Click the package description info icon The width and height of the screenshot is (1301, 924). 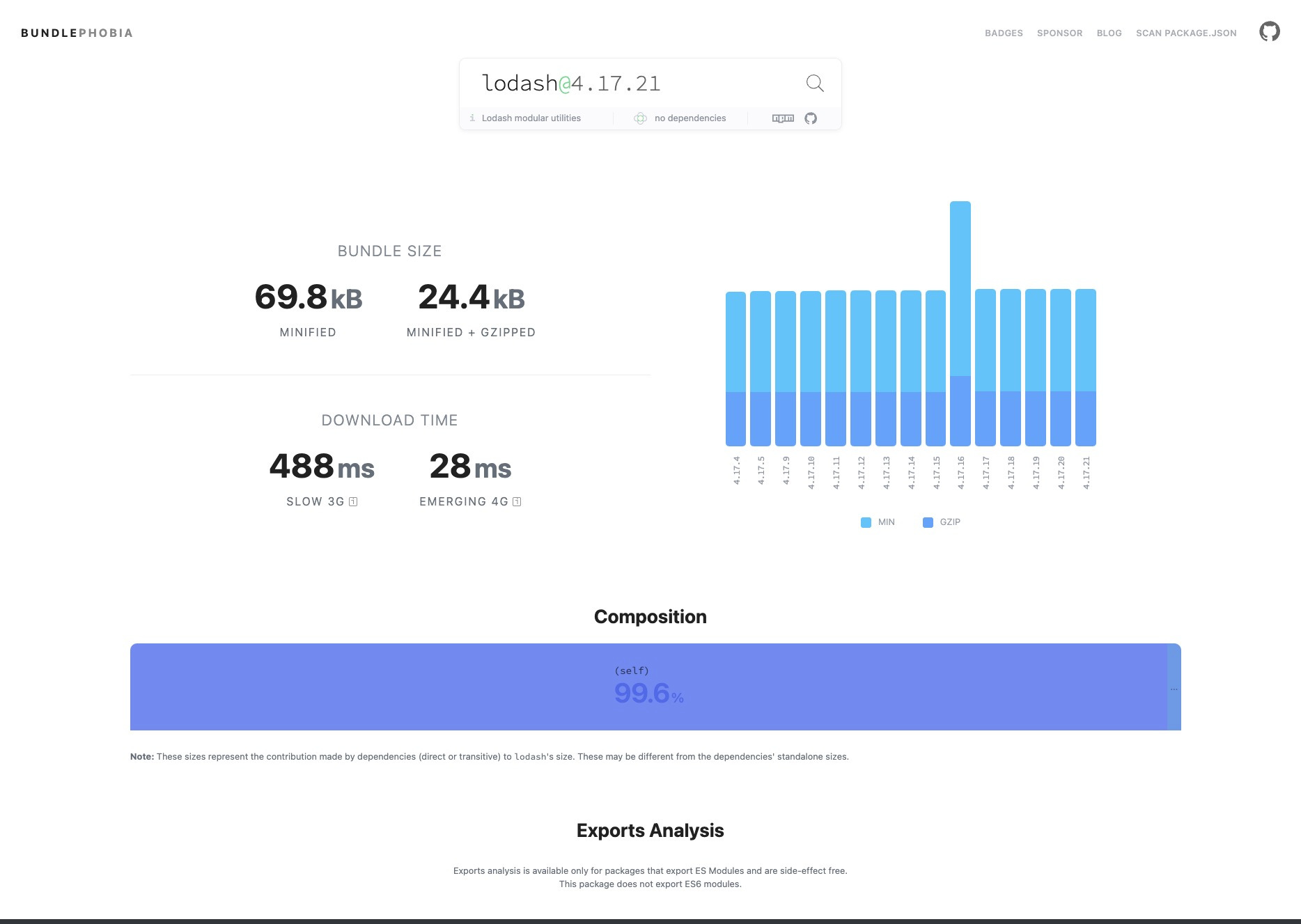coord(472,118)
